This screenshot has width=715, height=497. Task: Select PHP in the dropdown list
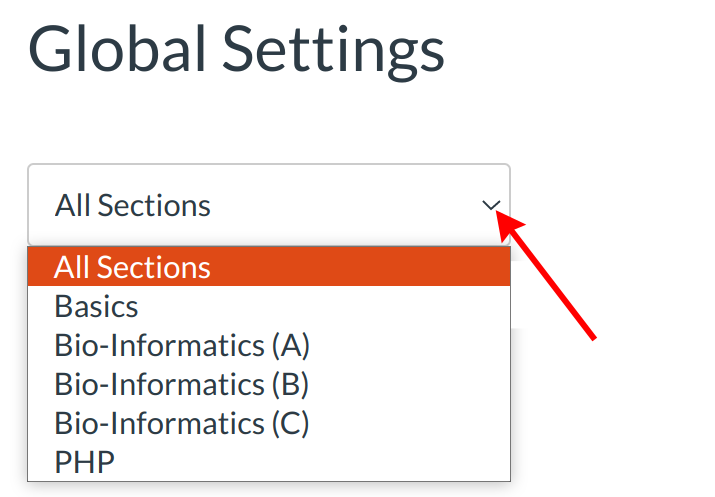click(x=85, y=462)
